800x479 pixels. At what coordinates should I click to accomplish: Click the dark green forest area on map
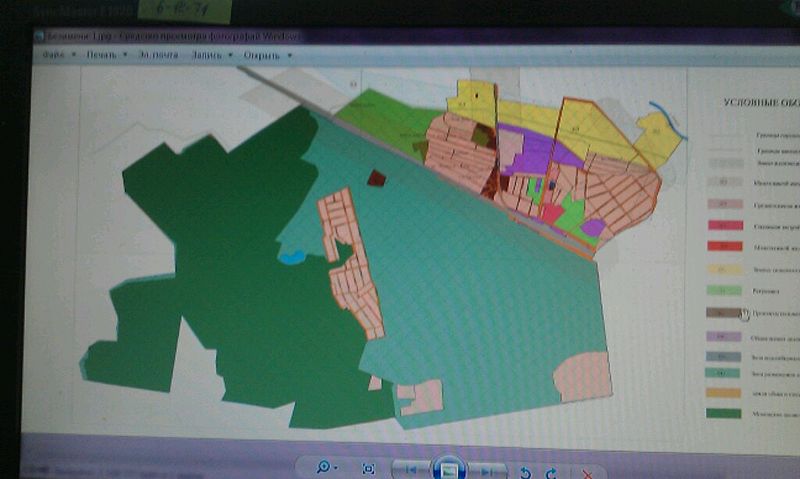[200, 250]
